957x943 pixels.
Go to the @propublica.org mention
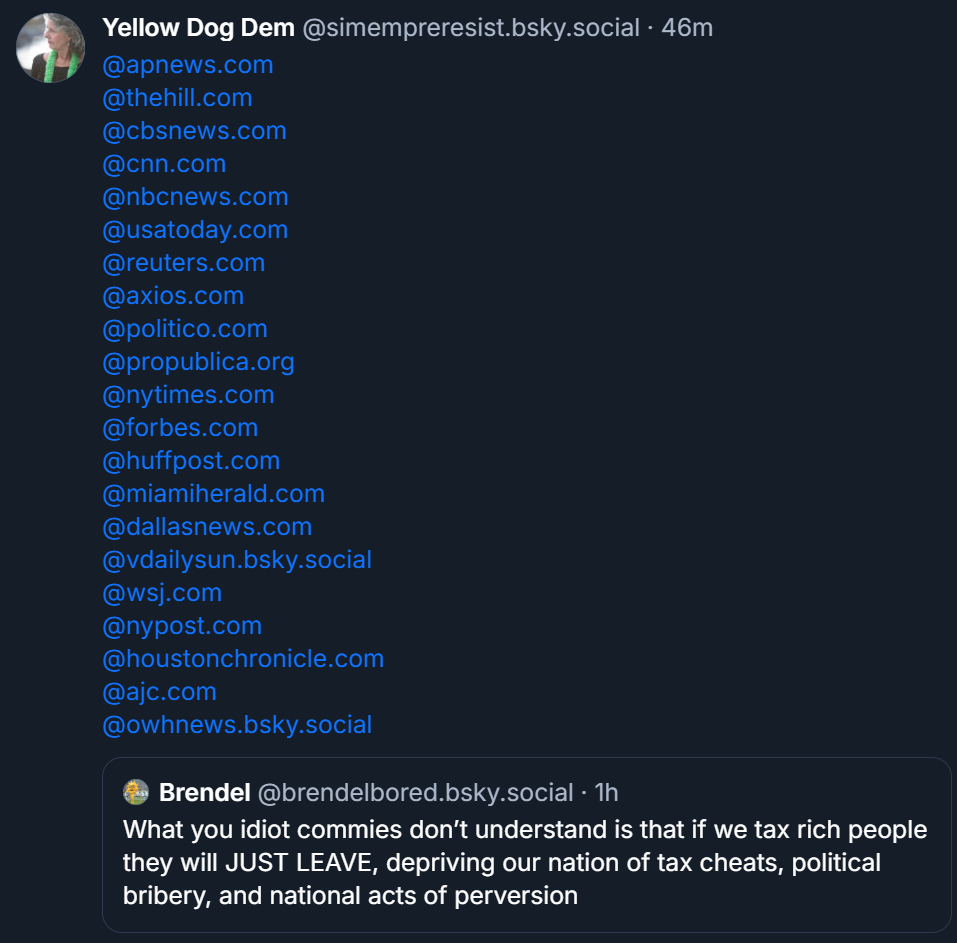(198, 362)
